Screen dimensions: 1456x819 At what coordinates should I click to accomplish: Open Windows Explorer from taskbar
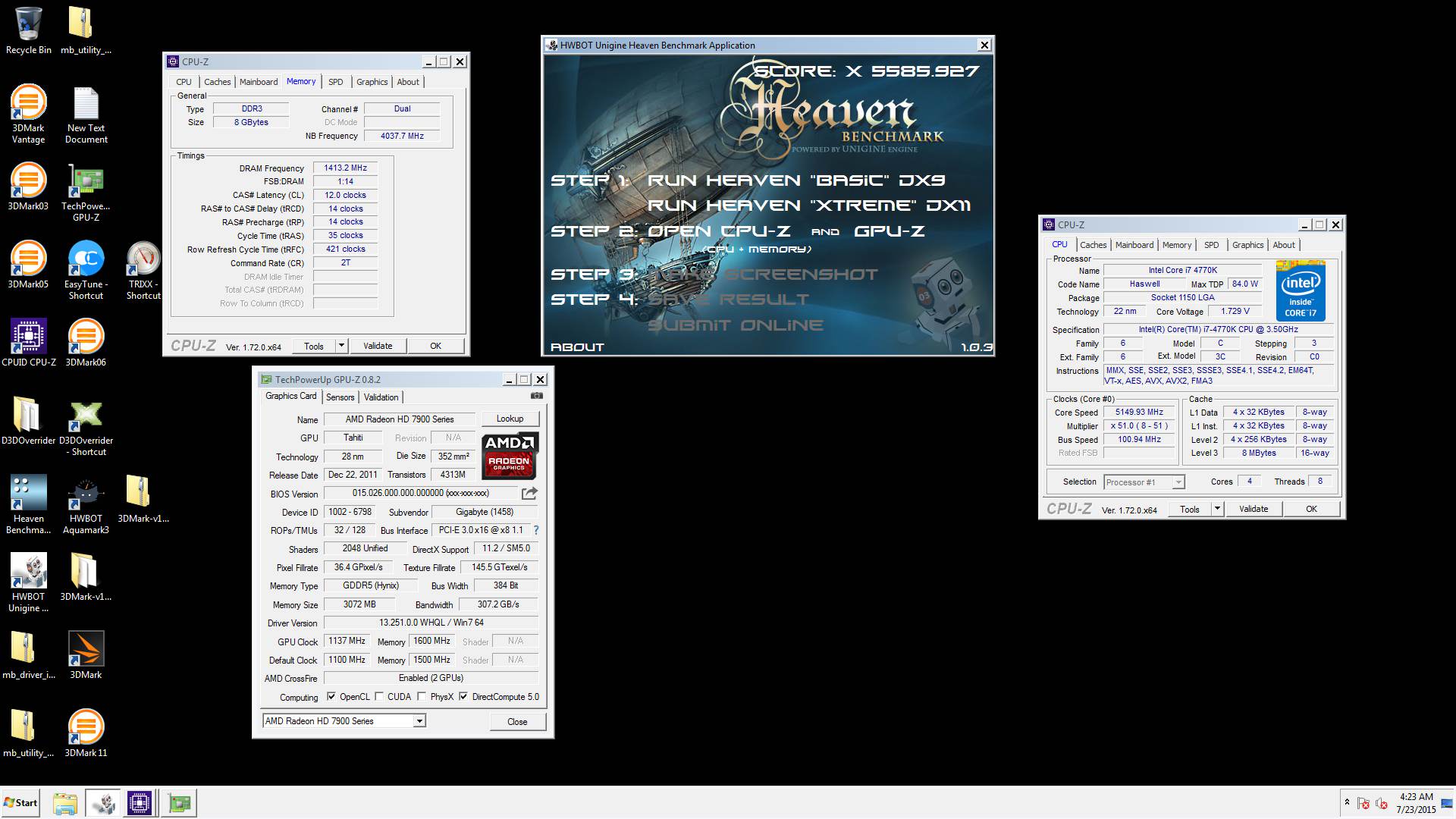(x=65, y=803)
